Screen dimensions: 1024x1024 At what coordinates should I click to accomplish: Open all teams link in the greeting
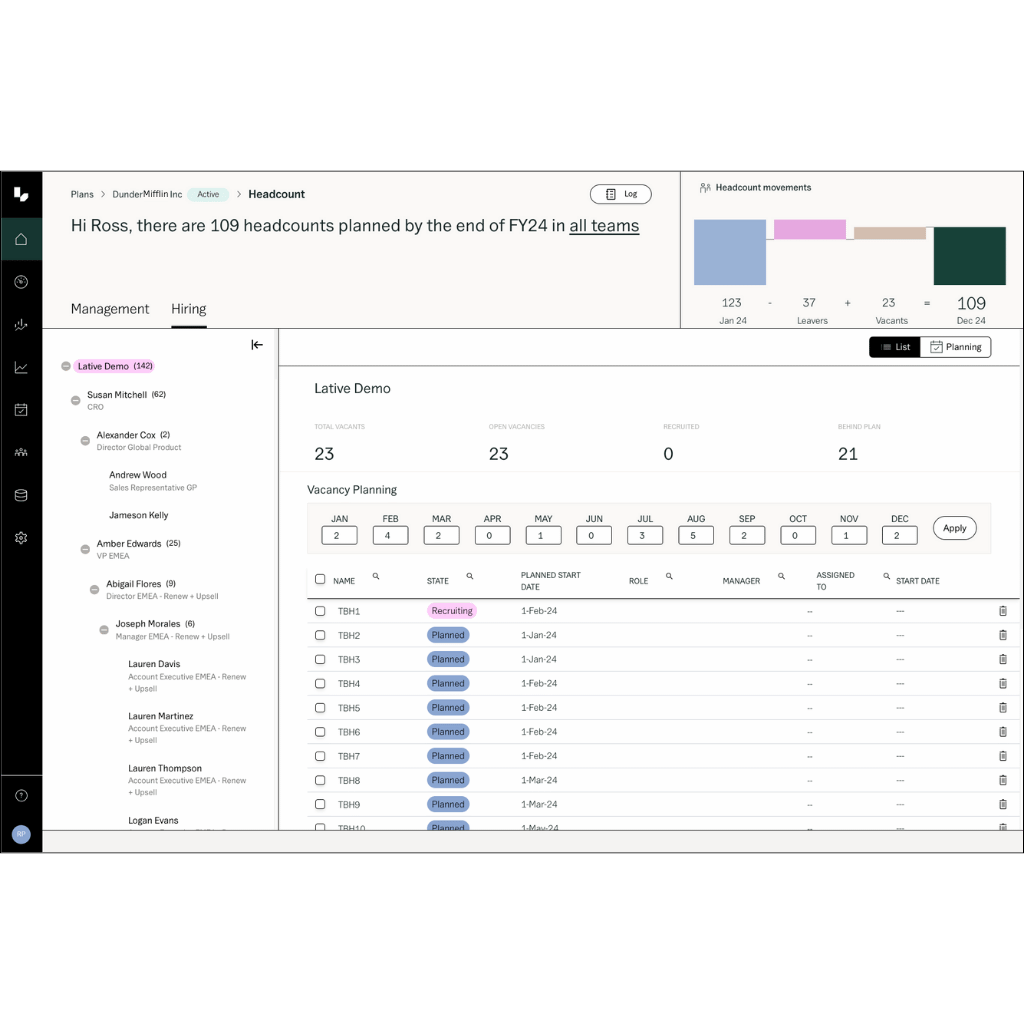(603, 226)
